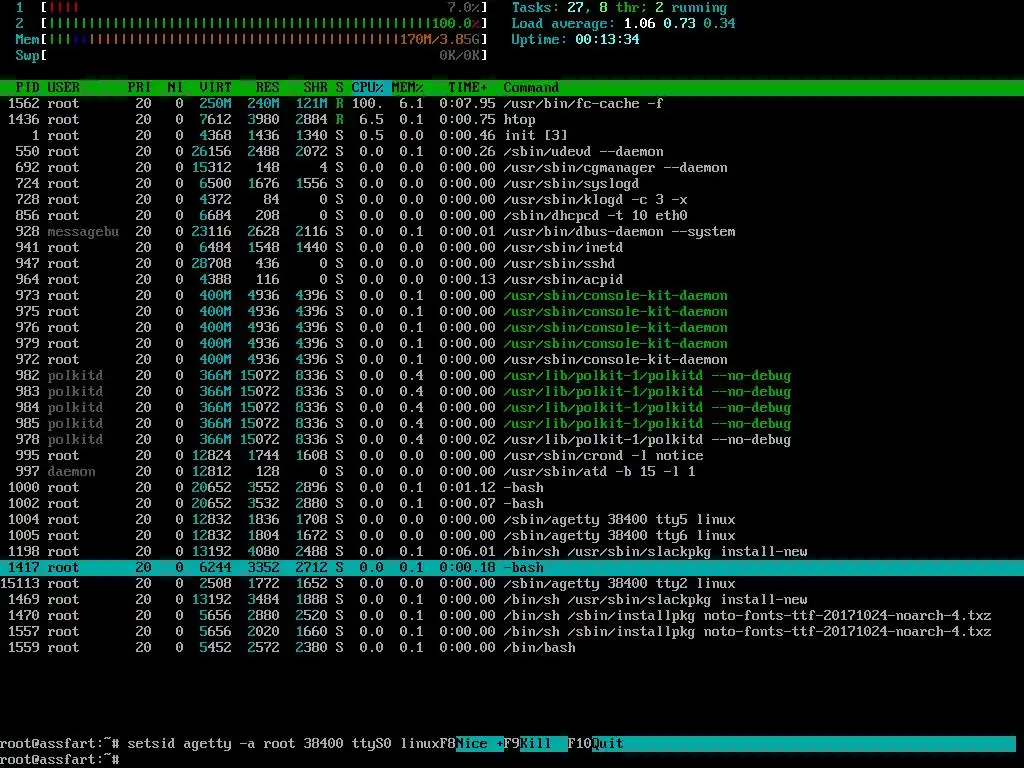
Task: Click the setsid agetty command text
Action: (283, 743)
